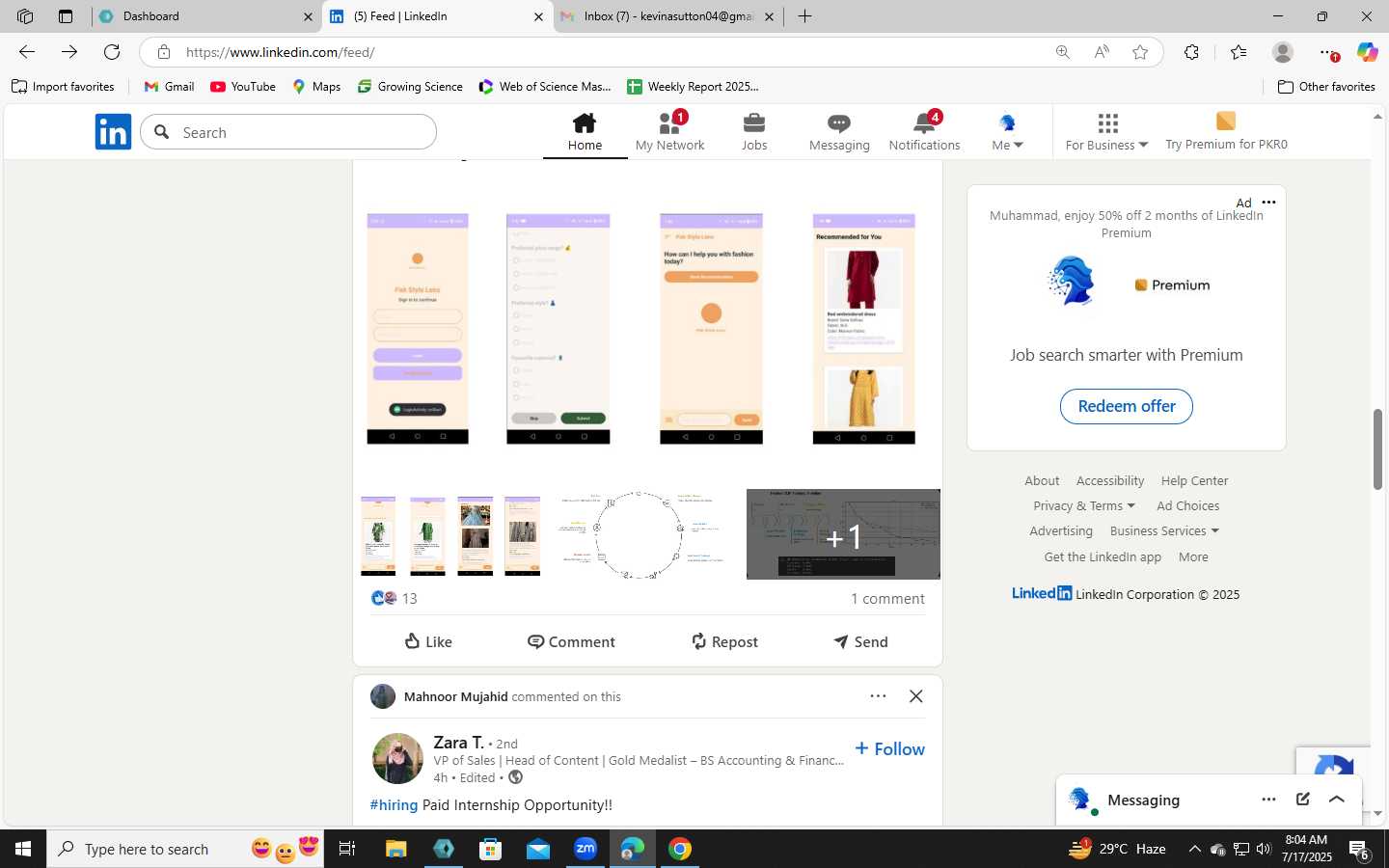Open the Growing Science bookmark
Viewport: 1389px width, 868px height.
click(410, 87)
